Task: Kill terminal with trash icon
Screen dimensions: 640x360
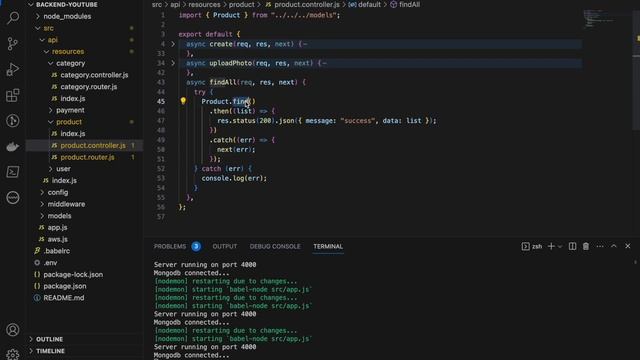Action: 586,246
